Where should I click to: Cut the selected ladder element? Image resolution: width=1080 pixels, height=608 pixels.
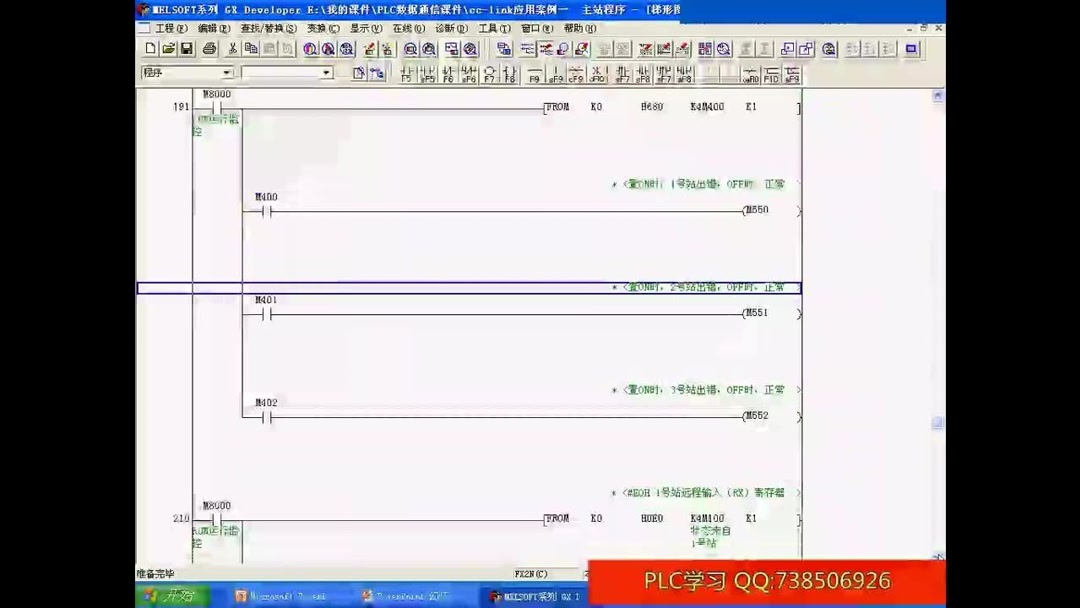(x=232, y=48)
